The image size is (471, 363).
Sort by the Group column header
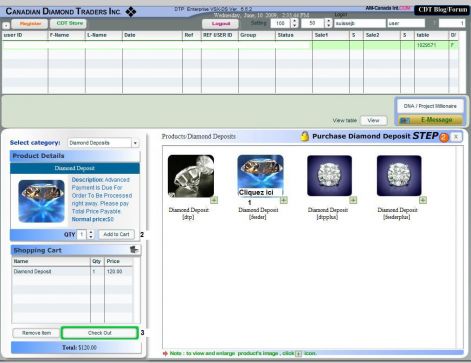click(x=257, y=35)
